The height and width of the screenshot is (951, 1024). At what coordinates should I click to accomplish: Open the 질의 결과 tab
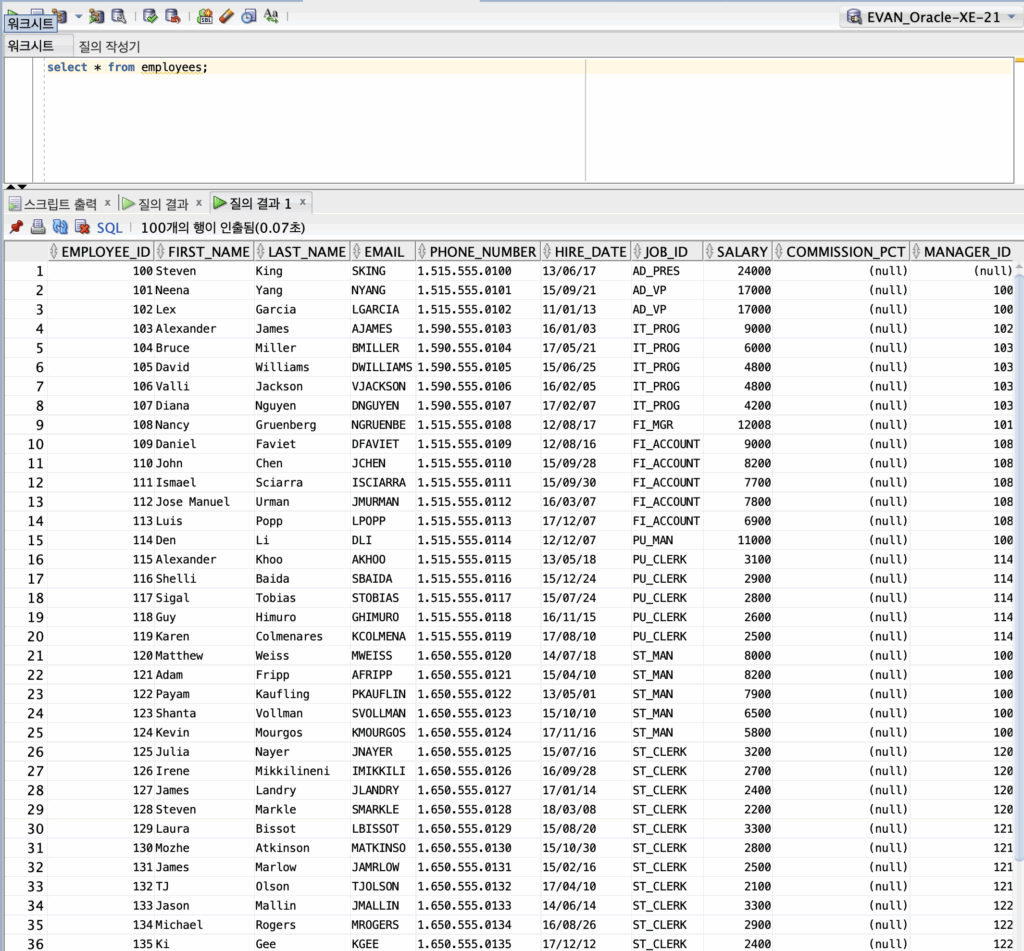[x=163, y=204]
